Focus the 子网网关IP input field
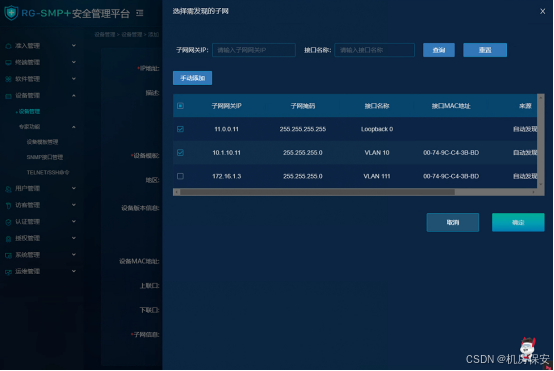Viewport: 554px width, 371px height. (x=254, y=50)
